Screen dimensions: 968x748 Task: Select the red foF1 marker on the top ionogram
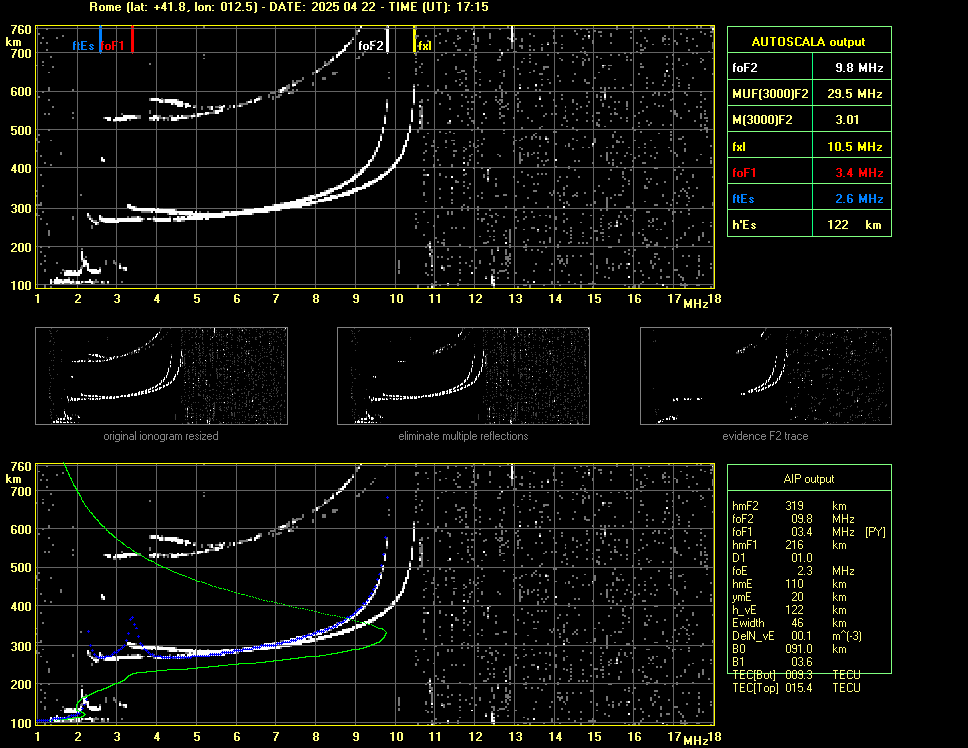click(x=132, y=40)
